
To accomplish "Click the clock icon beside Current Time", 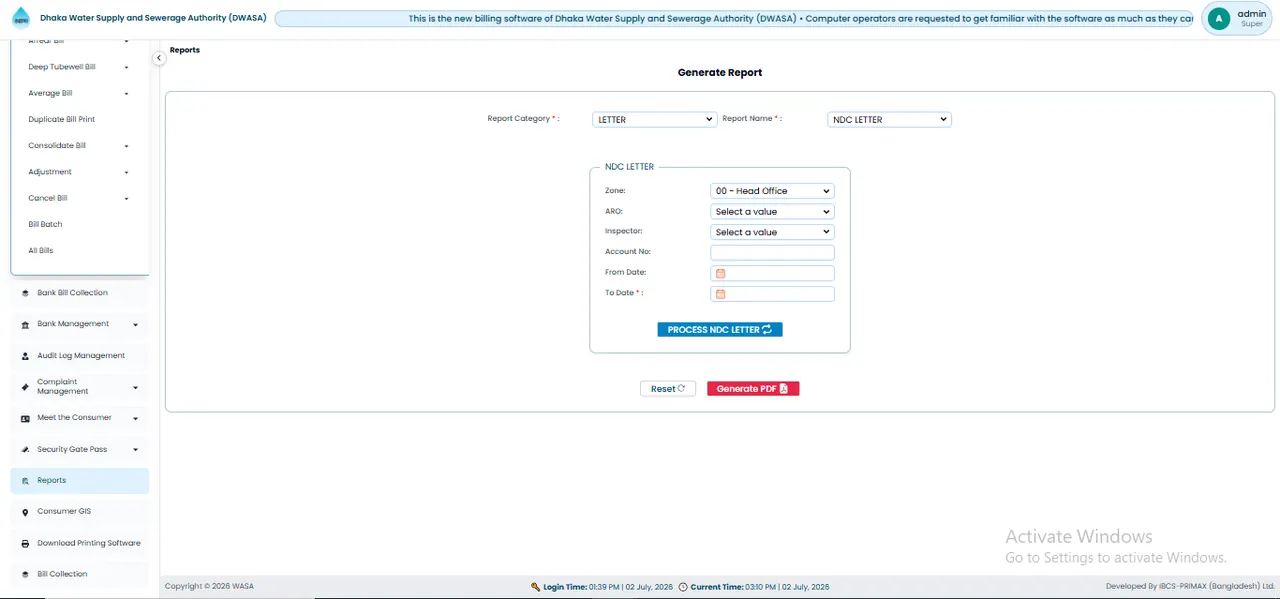I will click(683, 587).
